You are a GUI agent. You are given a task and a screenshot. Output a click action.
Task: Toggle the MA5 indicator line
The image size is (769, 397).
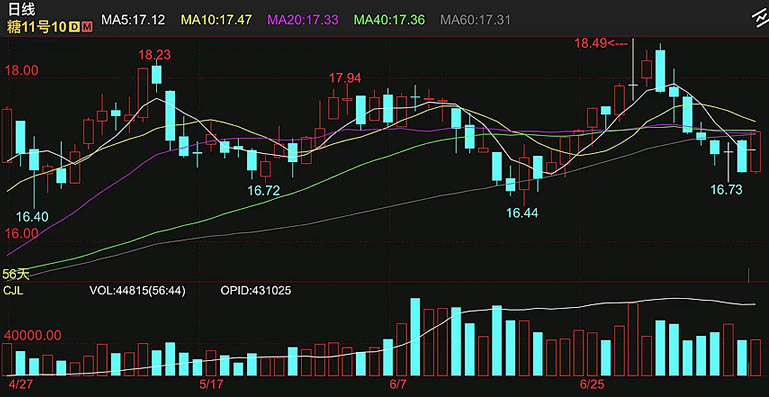133,20
